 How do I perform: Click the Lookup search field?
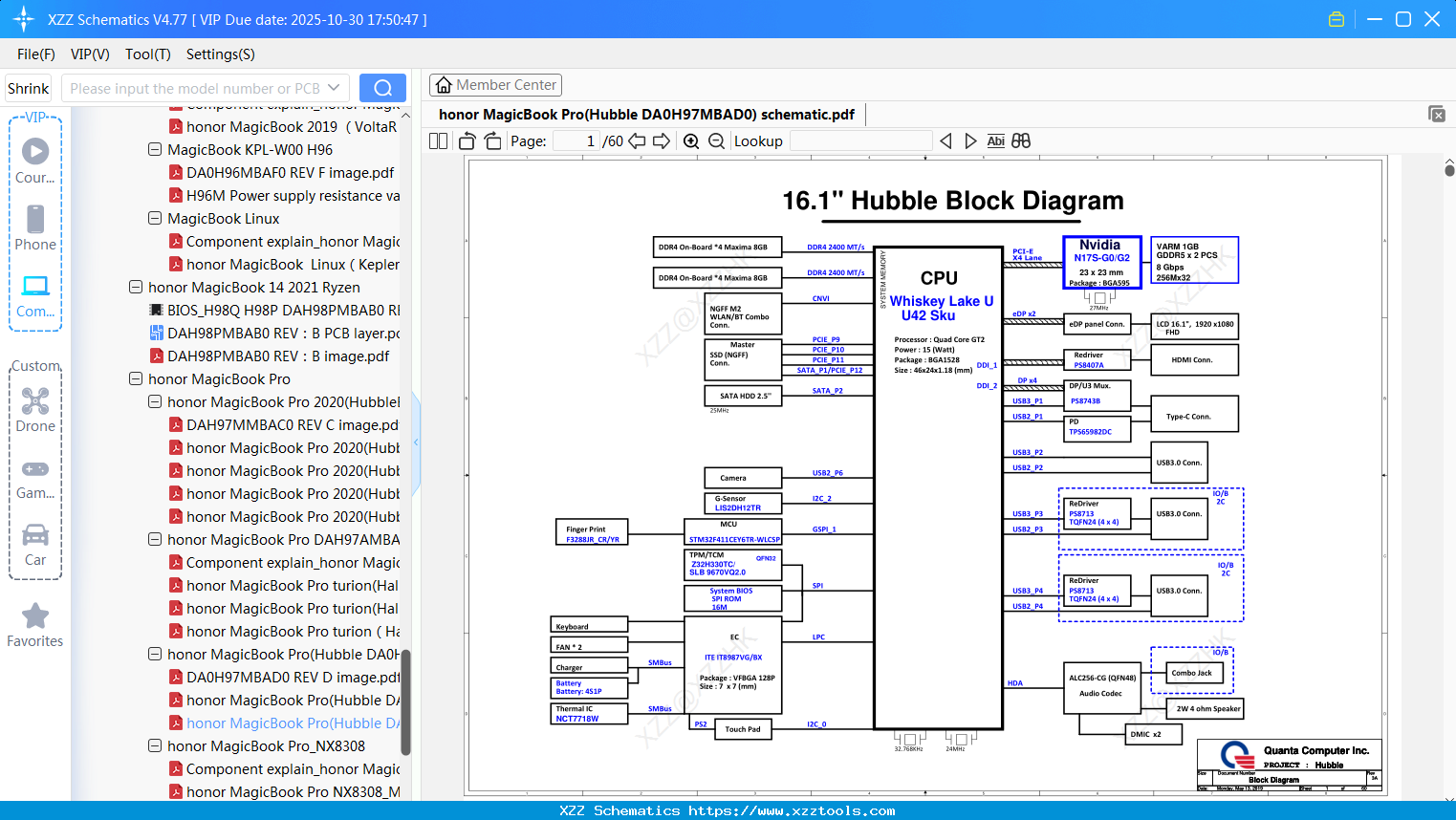[x=860, y=141]
